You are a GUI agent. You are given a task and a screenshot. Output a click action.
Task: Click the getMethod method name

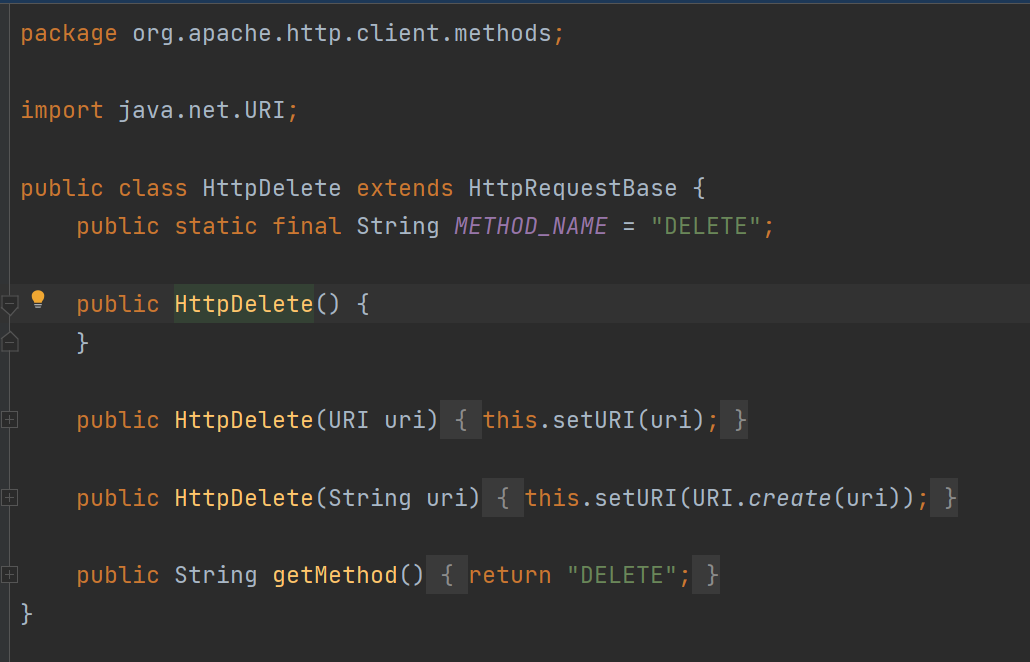point(334,575)
